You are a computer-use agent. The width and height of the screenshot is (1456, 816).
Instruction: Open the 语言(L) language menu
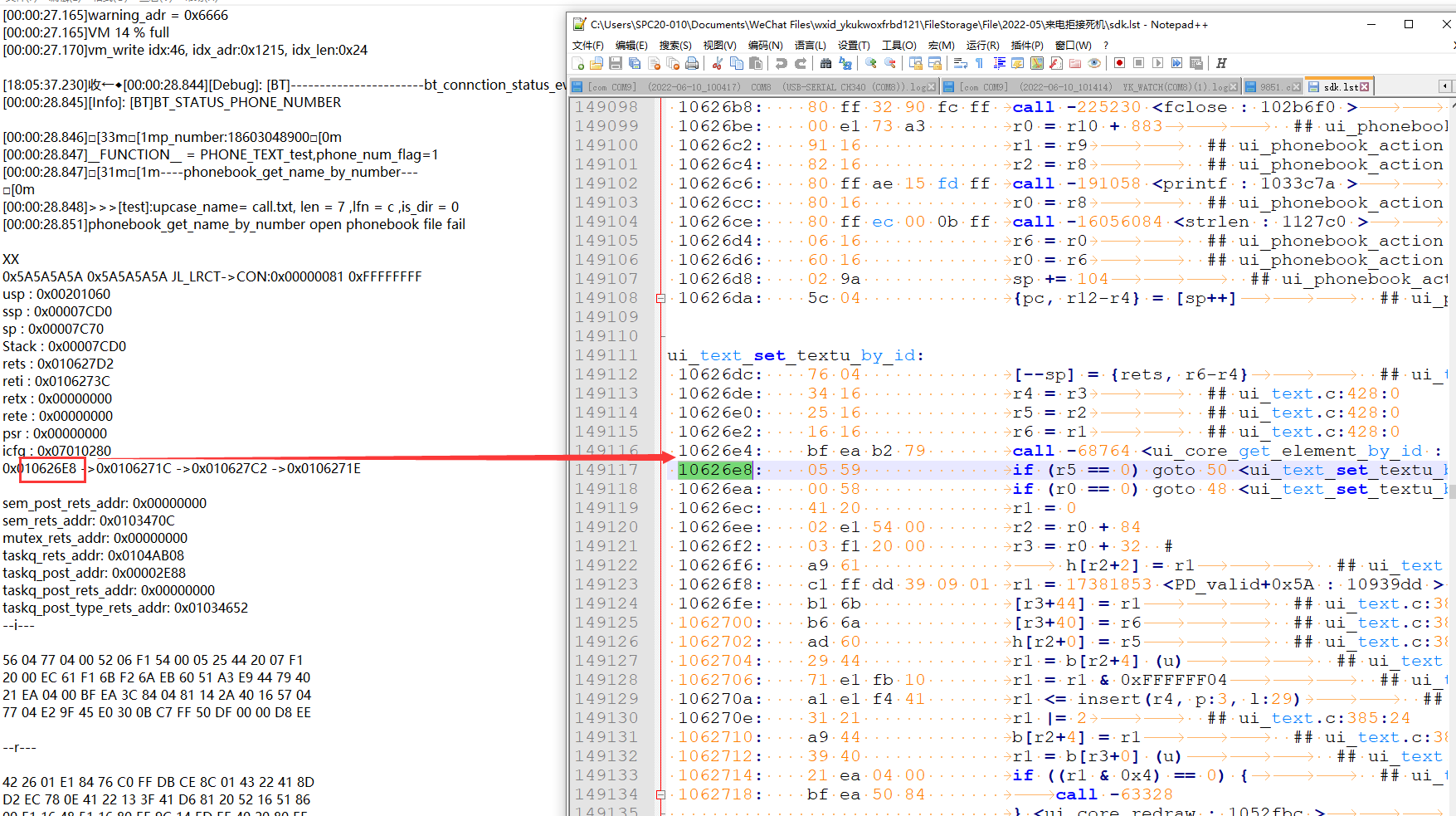810,45
